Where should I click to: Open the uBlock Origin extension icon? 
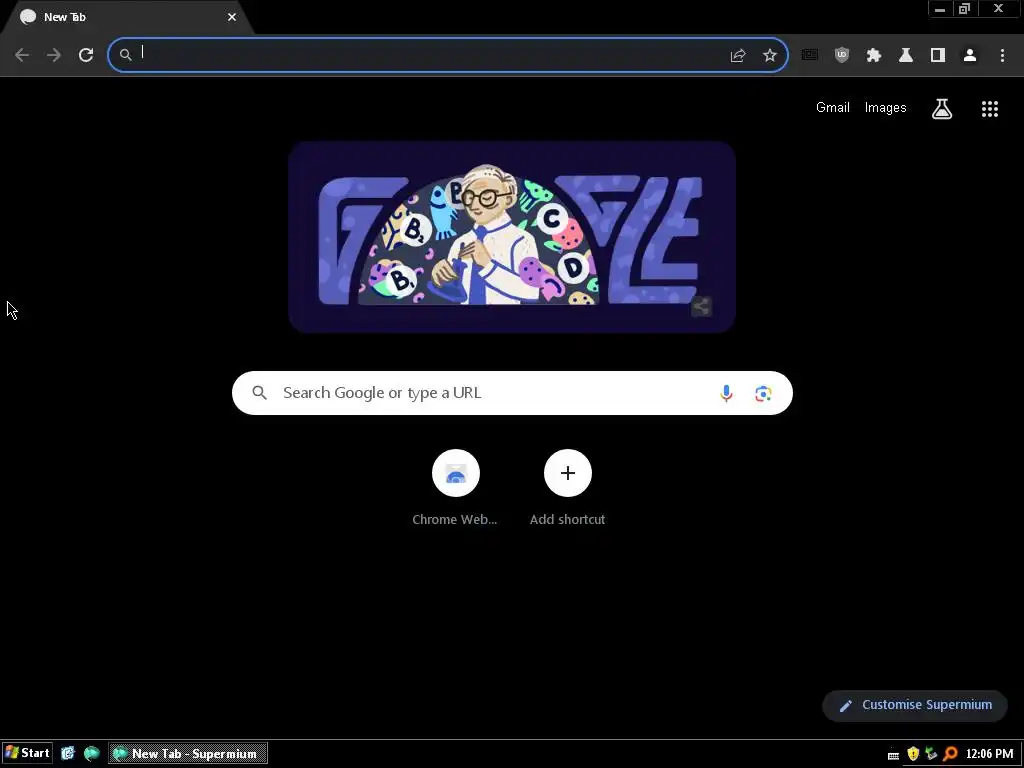(x=842, y=56)
